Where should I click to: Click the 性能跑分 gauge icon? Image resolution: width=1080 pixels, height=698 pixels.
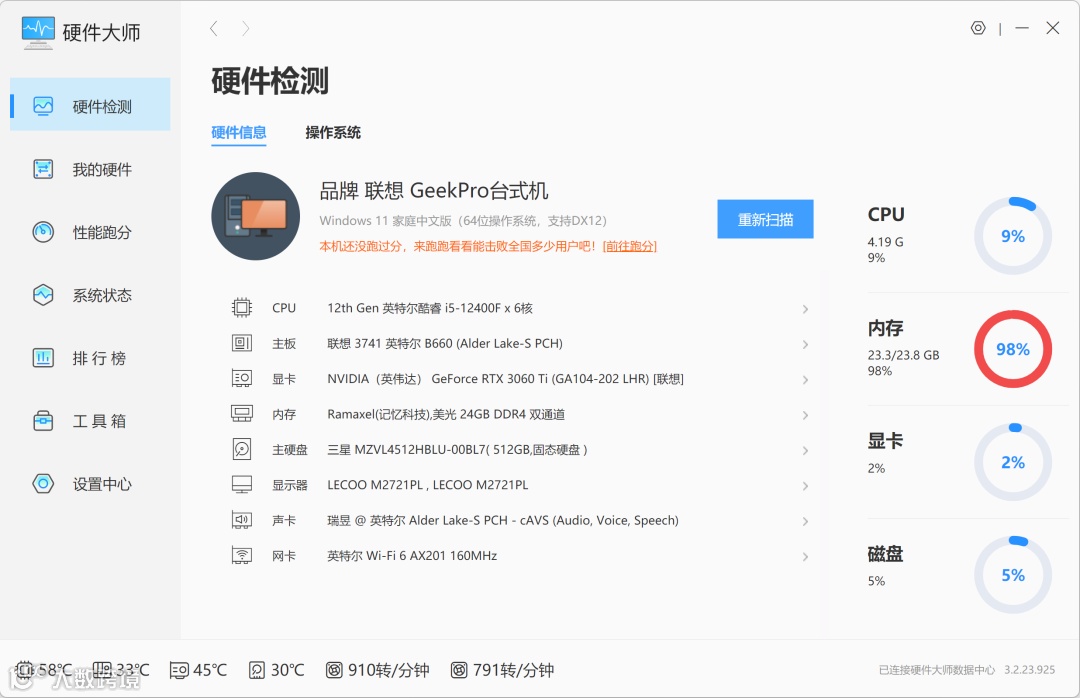coord(43,232)
